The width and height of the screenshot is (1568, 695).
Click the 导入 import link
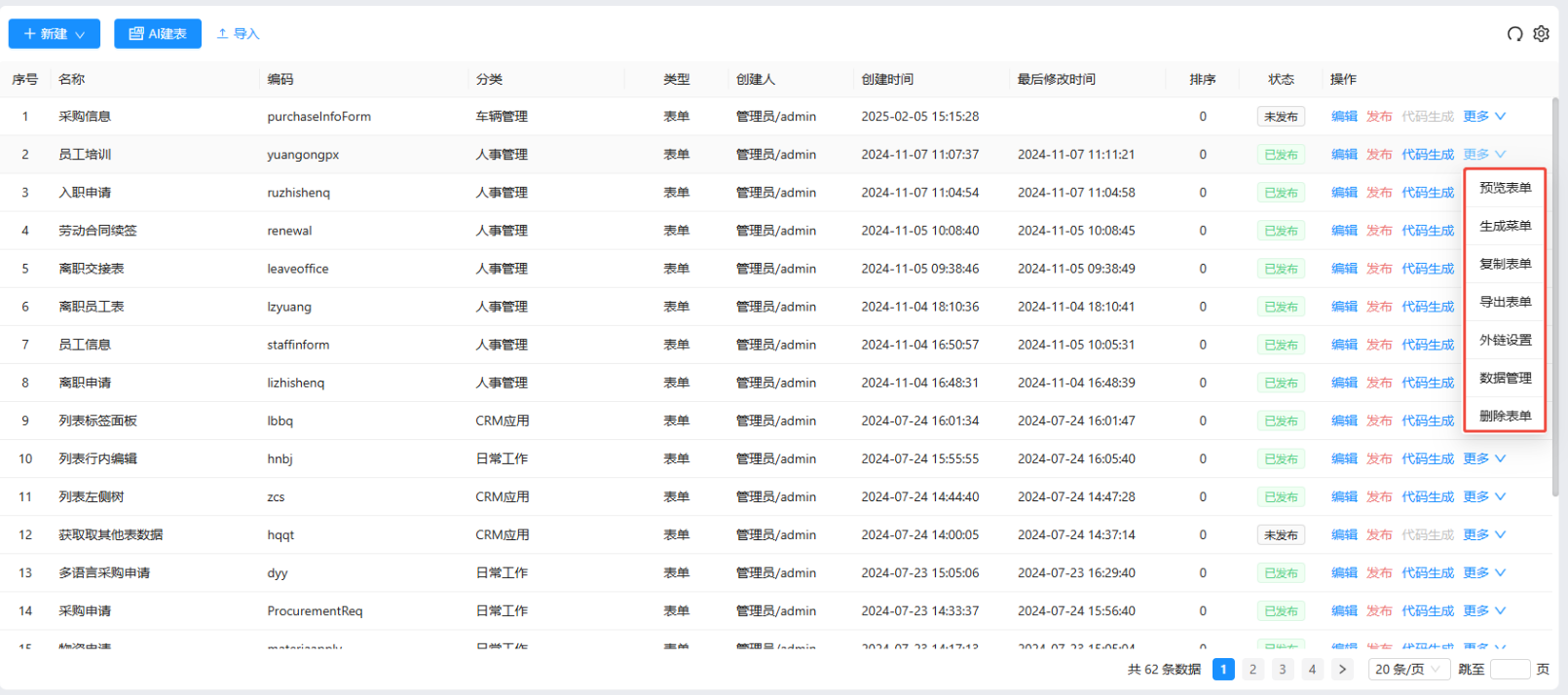pyautogui.click(x=238, y=34)
